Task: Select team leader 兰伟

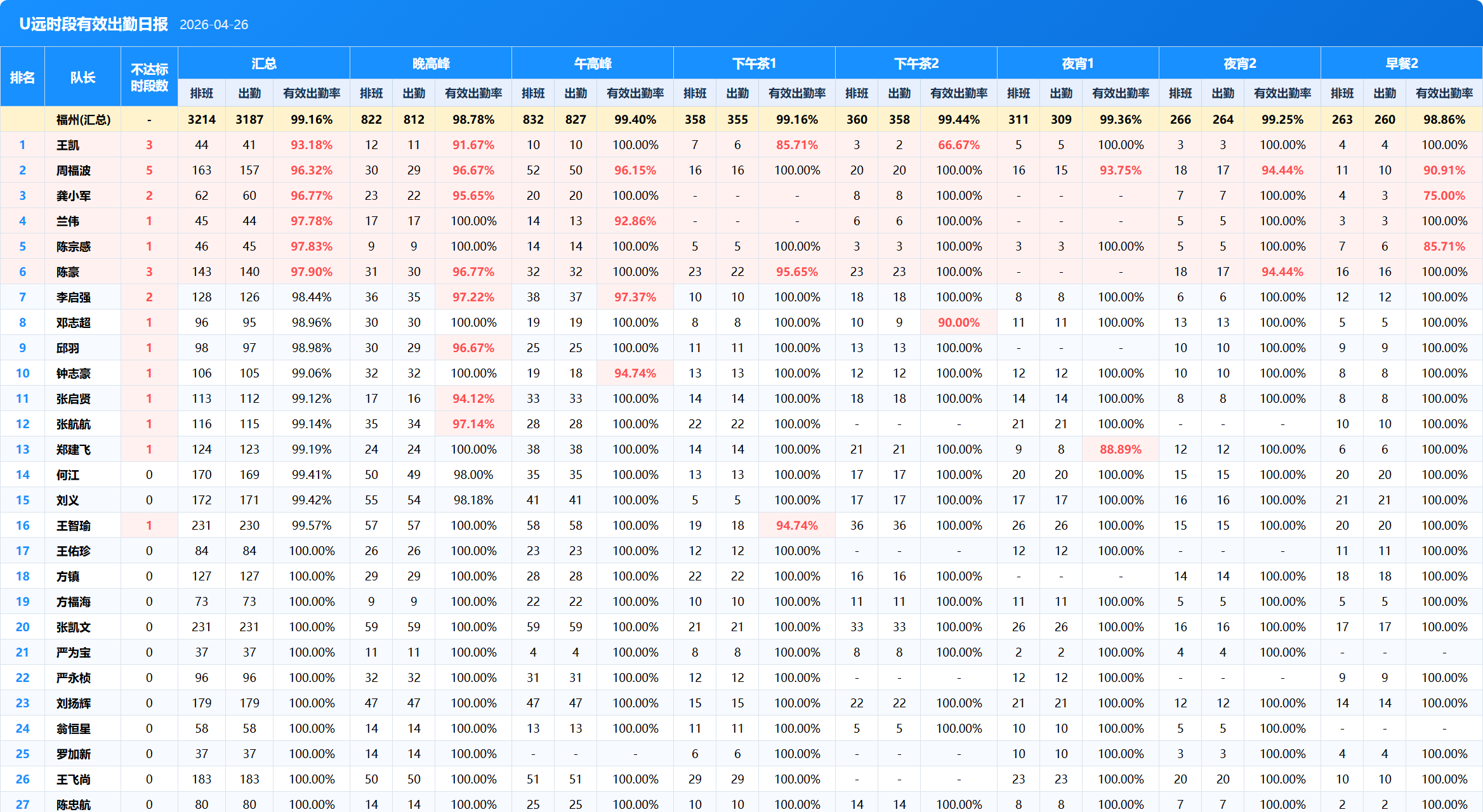Action: coord(68,221)
